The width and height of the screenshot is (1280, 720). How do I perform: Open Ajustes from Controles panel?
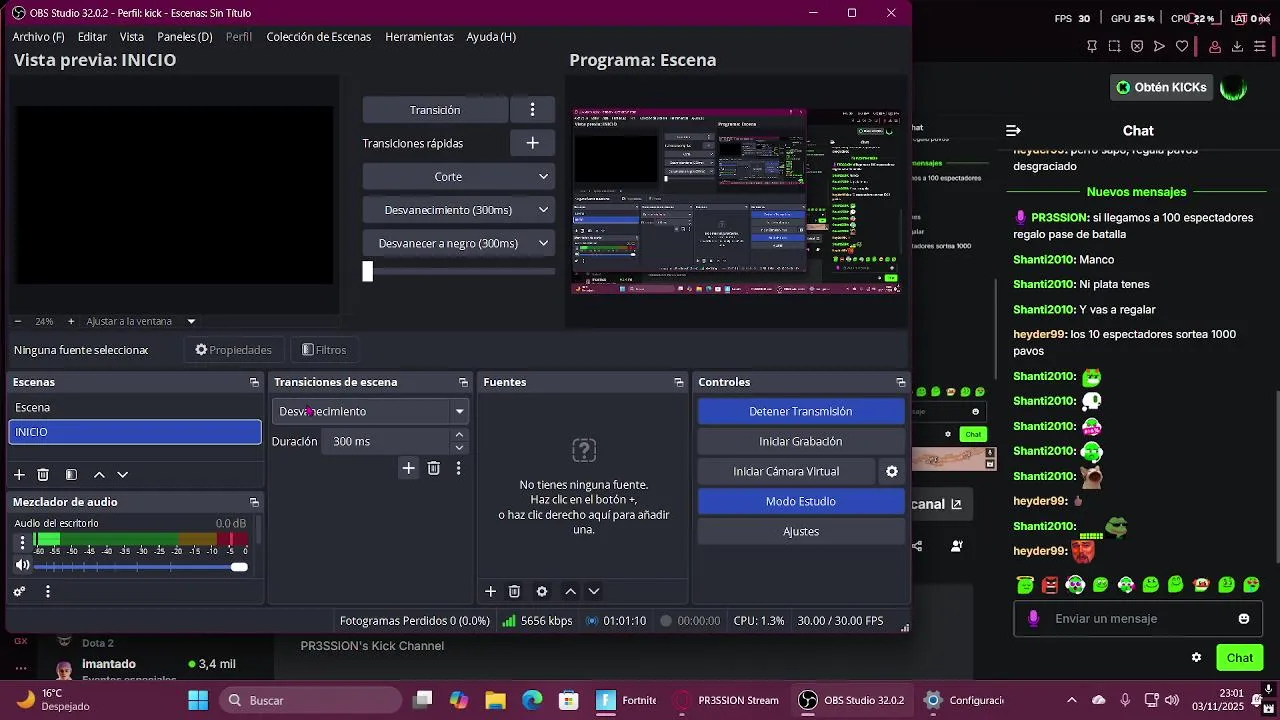coord(801,531)
